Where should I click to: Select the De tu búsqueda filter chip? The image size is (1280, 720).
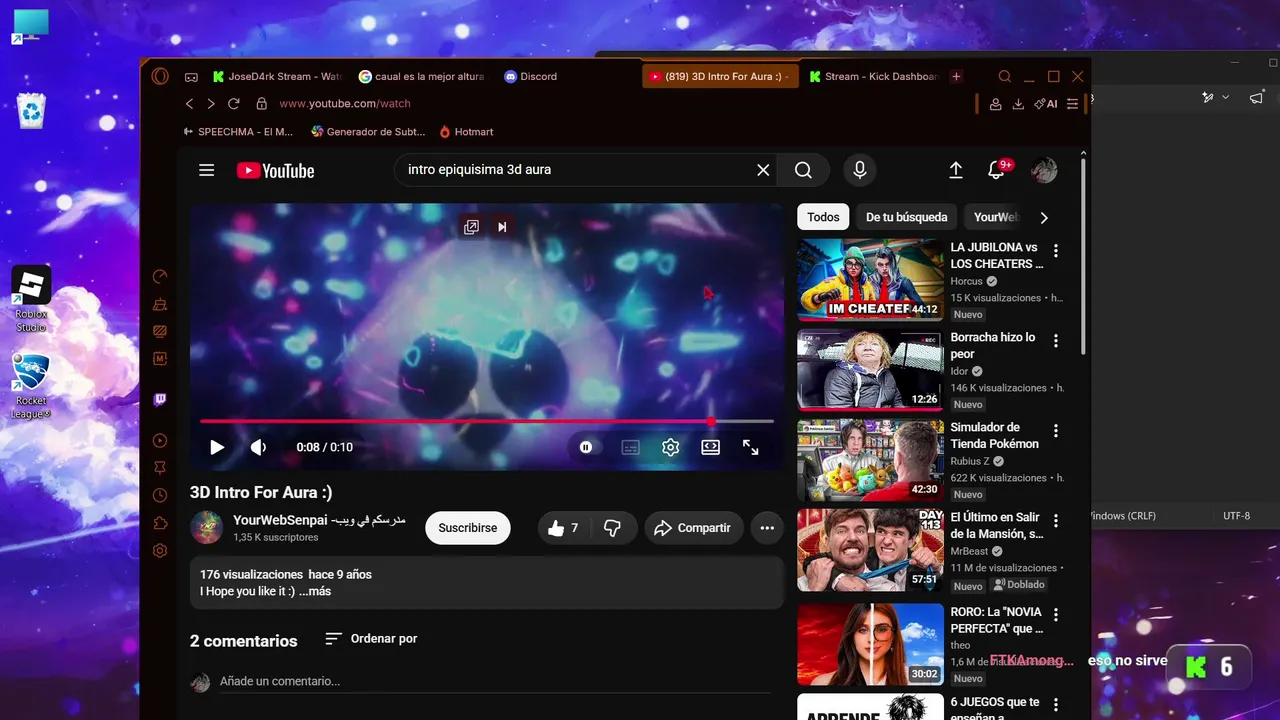click(906, 217)
